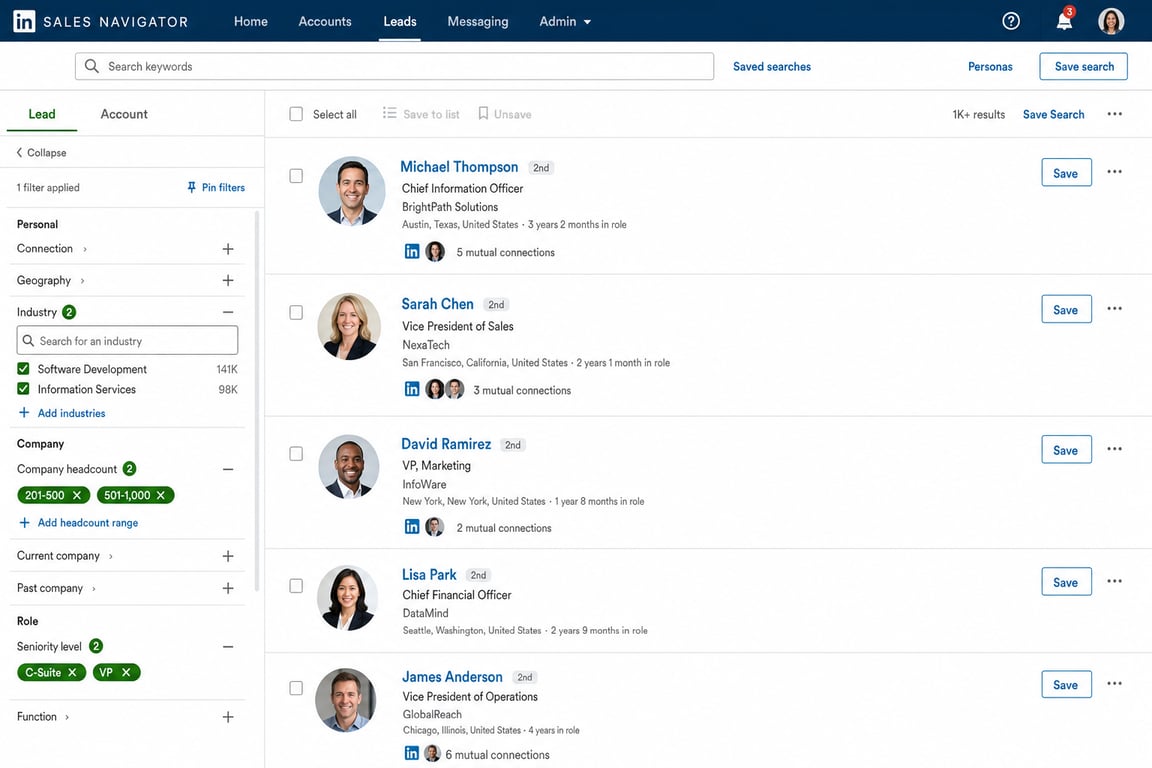This screenshot has height=768, width=1152.
Task: Collapse the Seniority level filter
Action: point(228,647)
